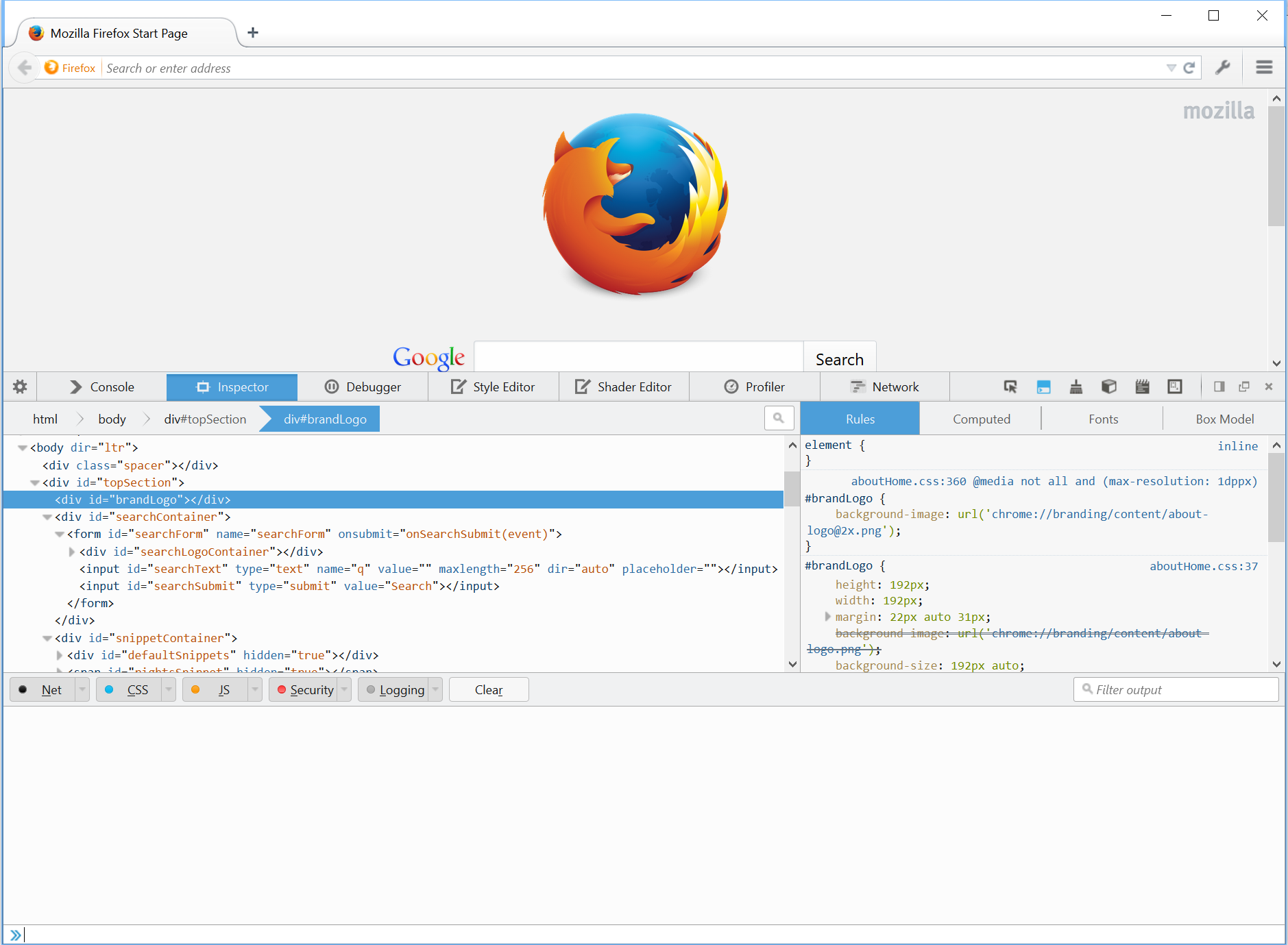Launch the Scratchpad icon
1288x945 pixels.
(x=1141, y=386)
